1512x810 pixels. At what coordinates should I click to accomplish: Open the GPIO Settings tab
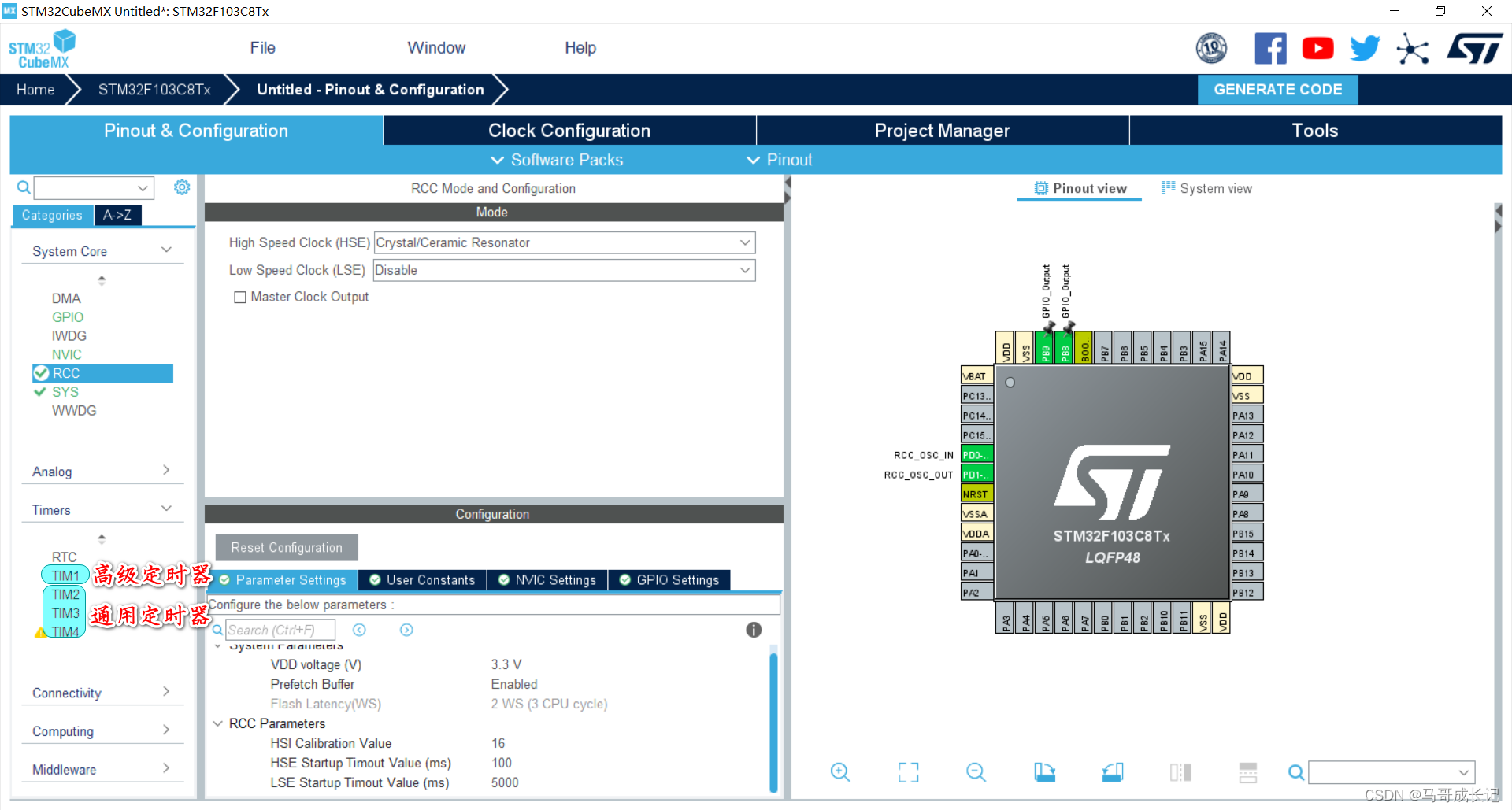coord(669,580)
